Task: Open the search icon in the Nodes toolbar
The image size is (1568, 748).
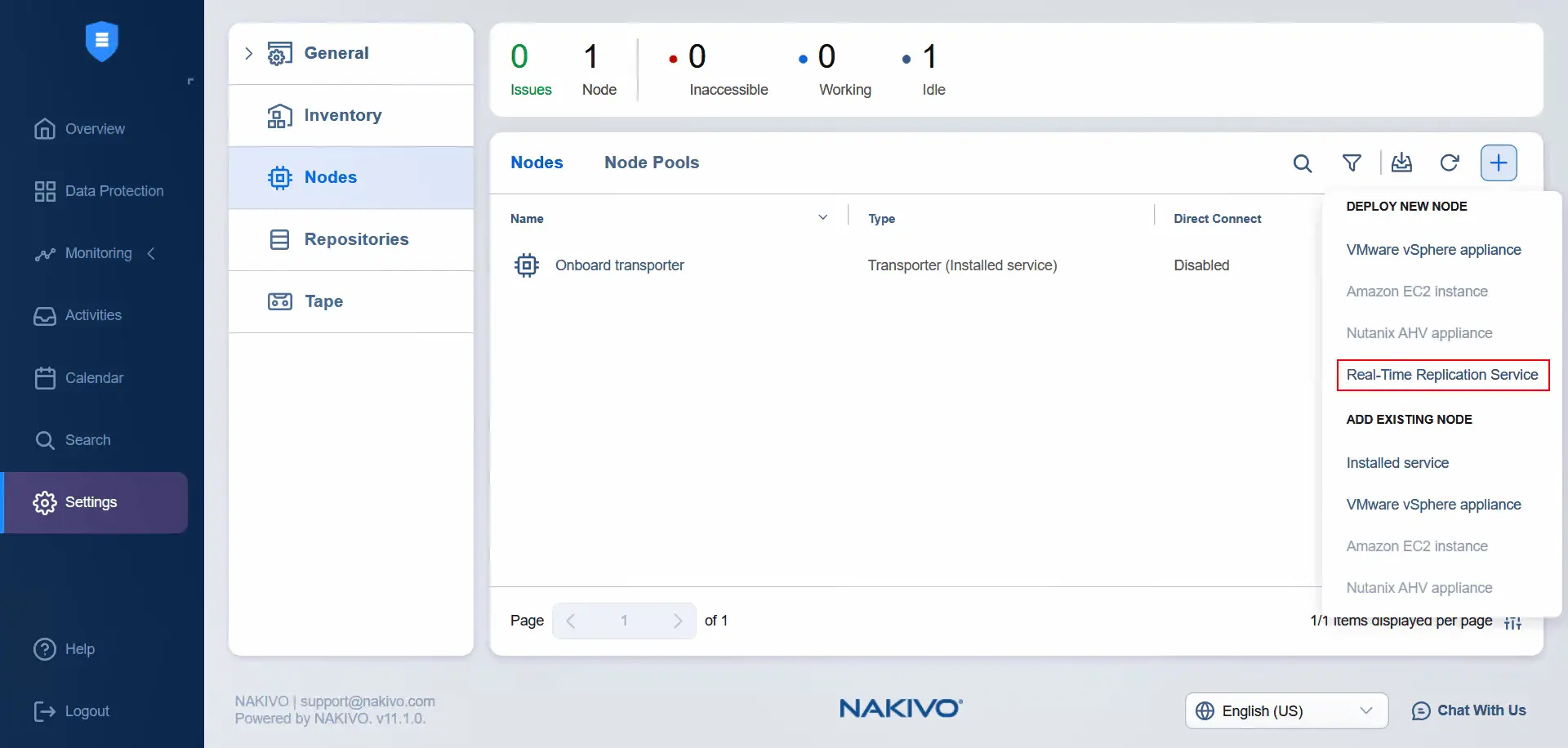Action: [x=1303, y=163]
